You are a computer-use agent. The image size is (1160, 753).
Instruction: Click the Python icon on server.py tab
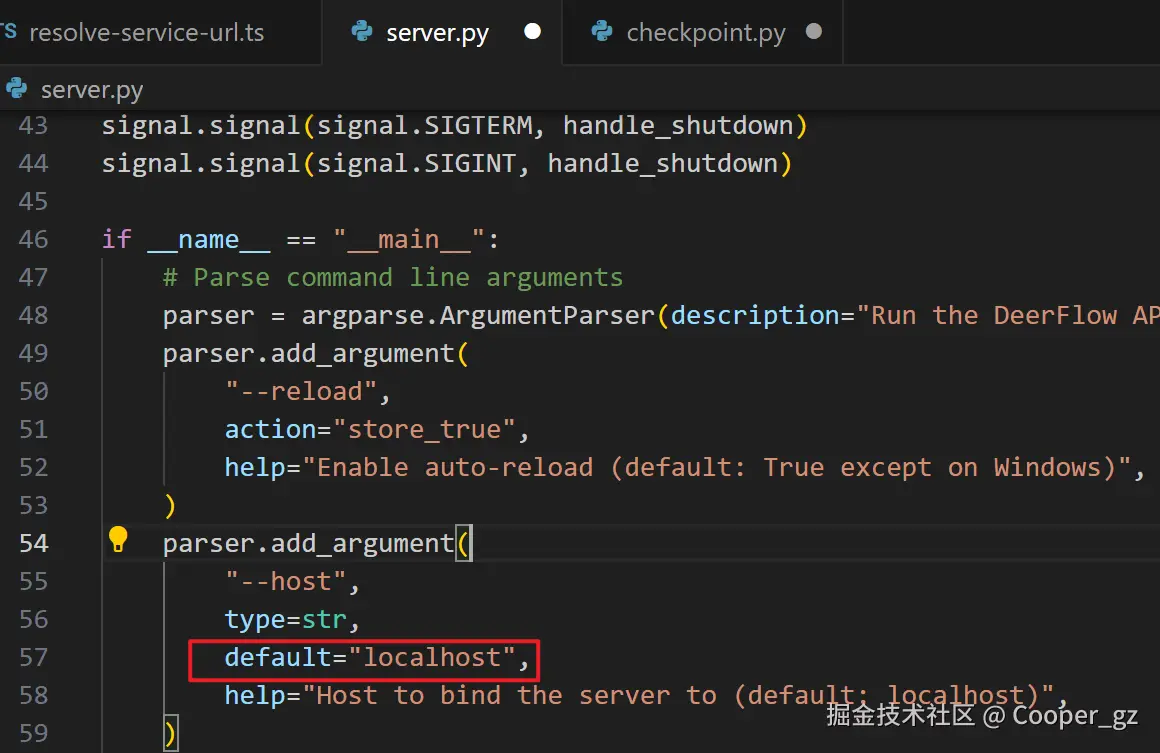point(362,31)
